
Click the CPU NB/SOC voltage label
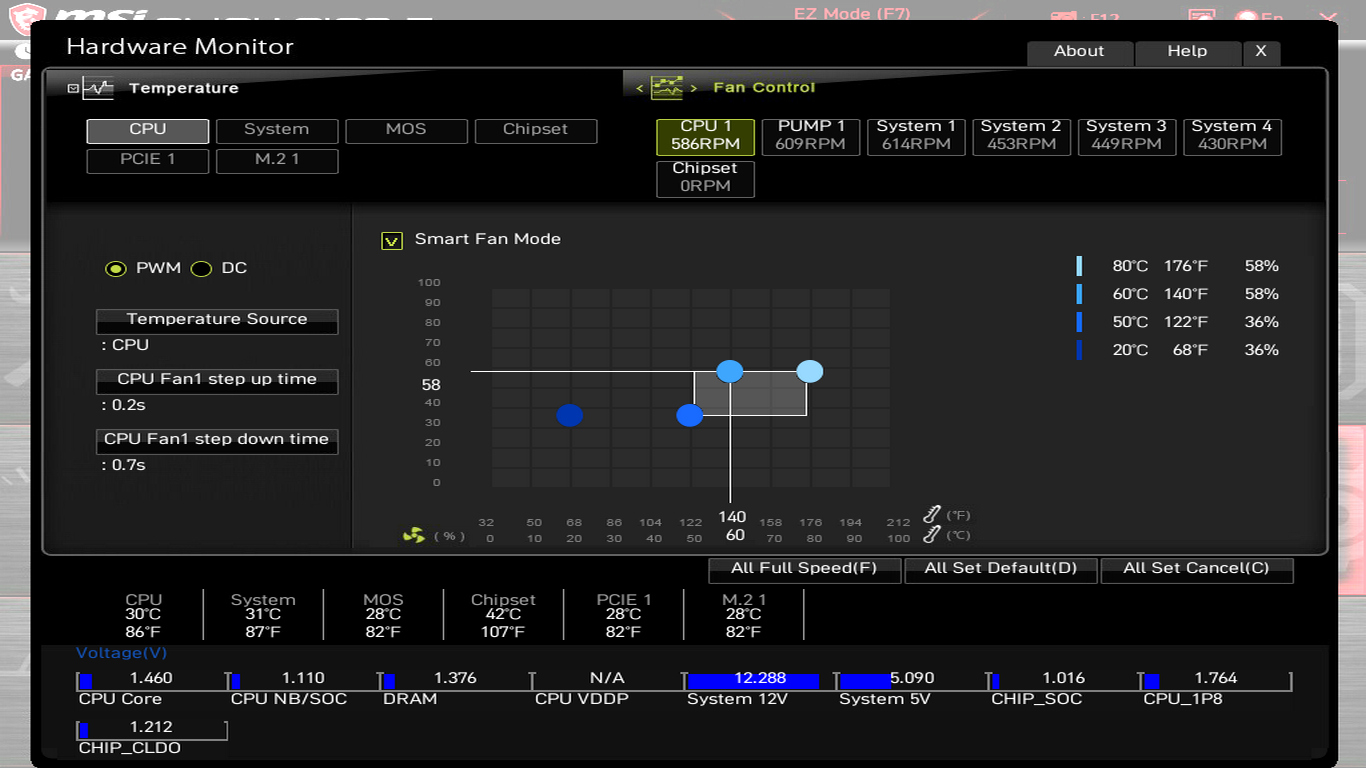tap(289, 699)
